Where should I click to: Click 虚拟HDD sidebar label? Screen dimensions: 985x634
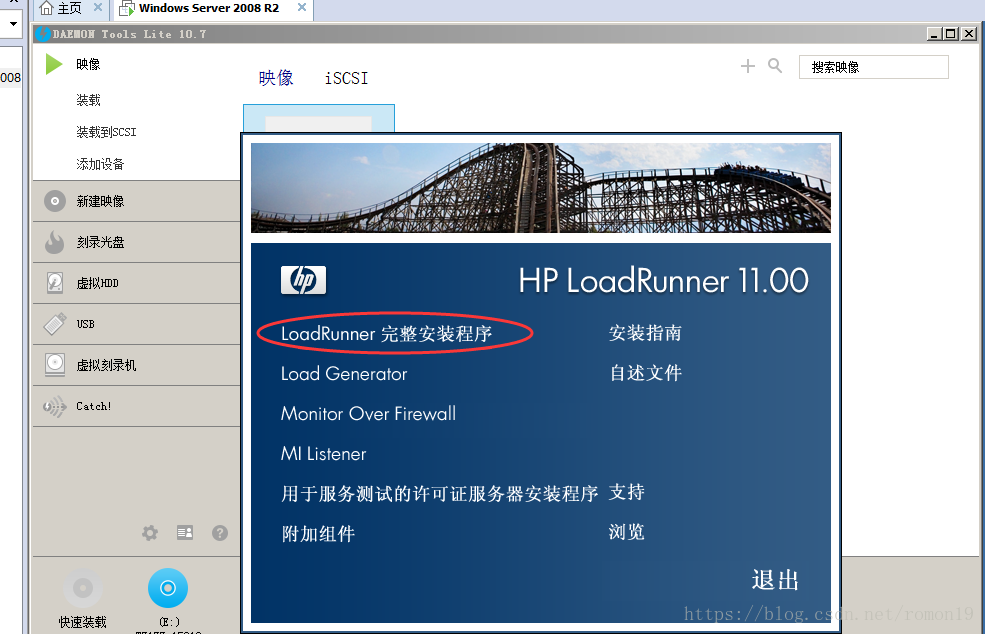point(97,283)
